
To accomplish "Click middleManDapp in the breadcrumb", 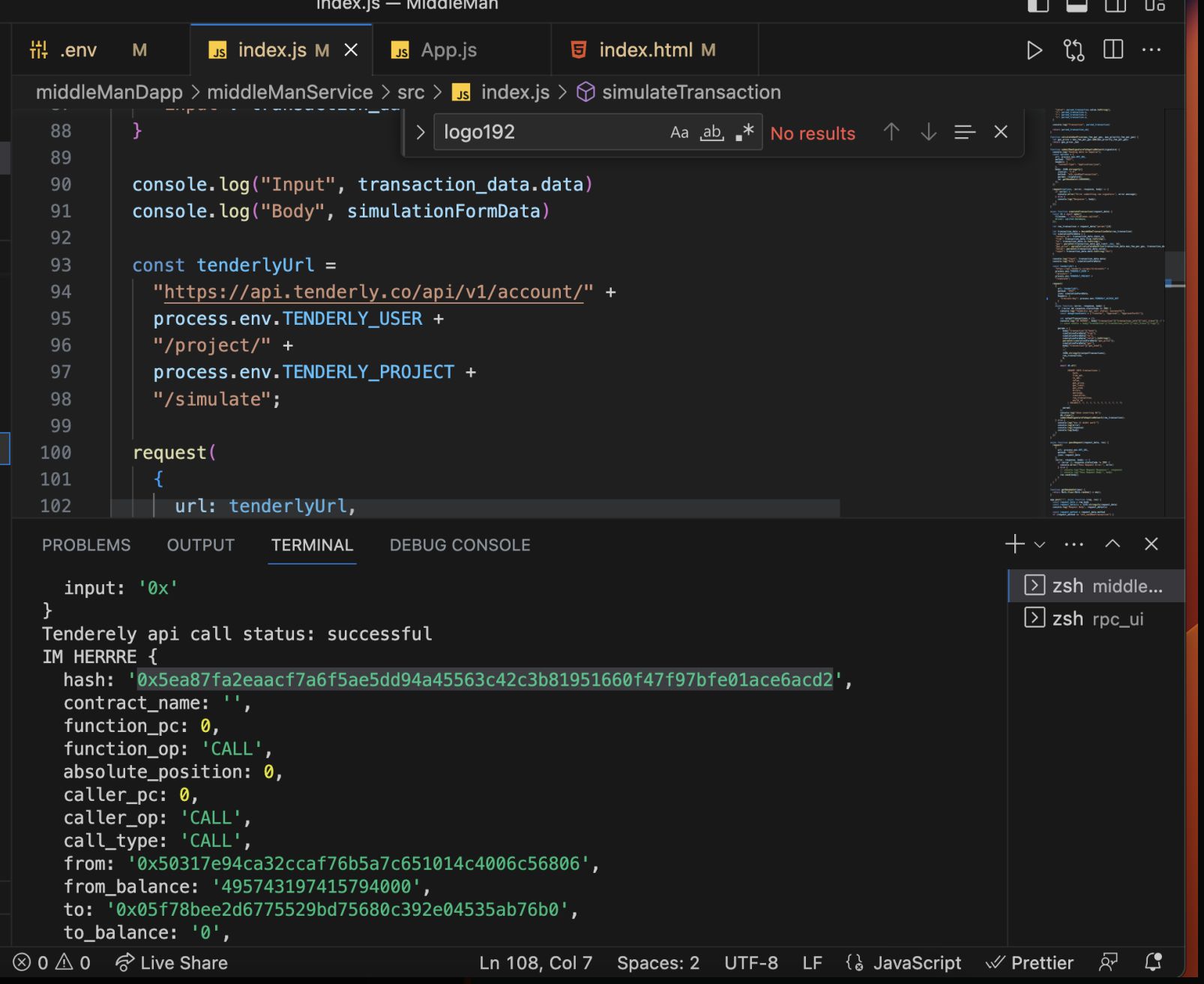I will coord(109,92).
